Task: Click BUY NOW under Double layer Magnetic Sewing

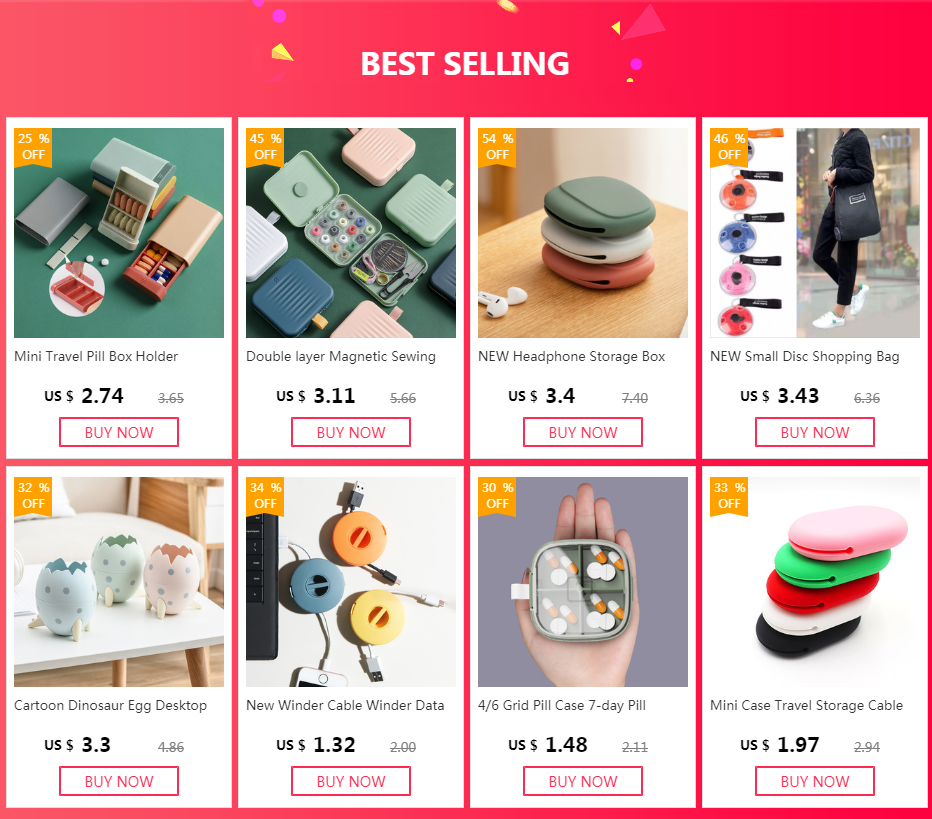Action: coord(351,432)
